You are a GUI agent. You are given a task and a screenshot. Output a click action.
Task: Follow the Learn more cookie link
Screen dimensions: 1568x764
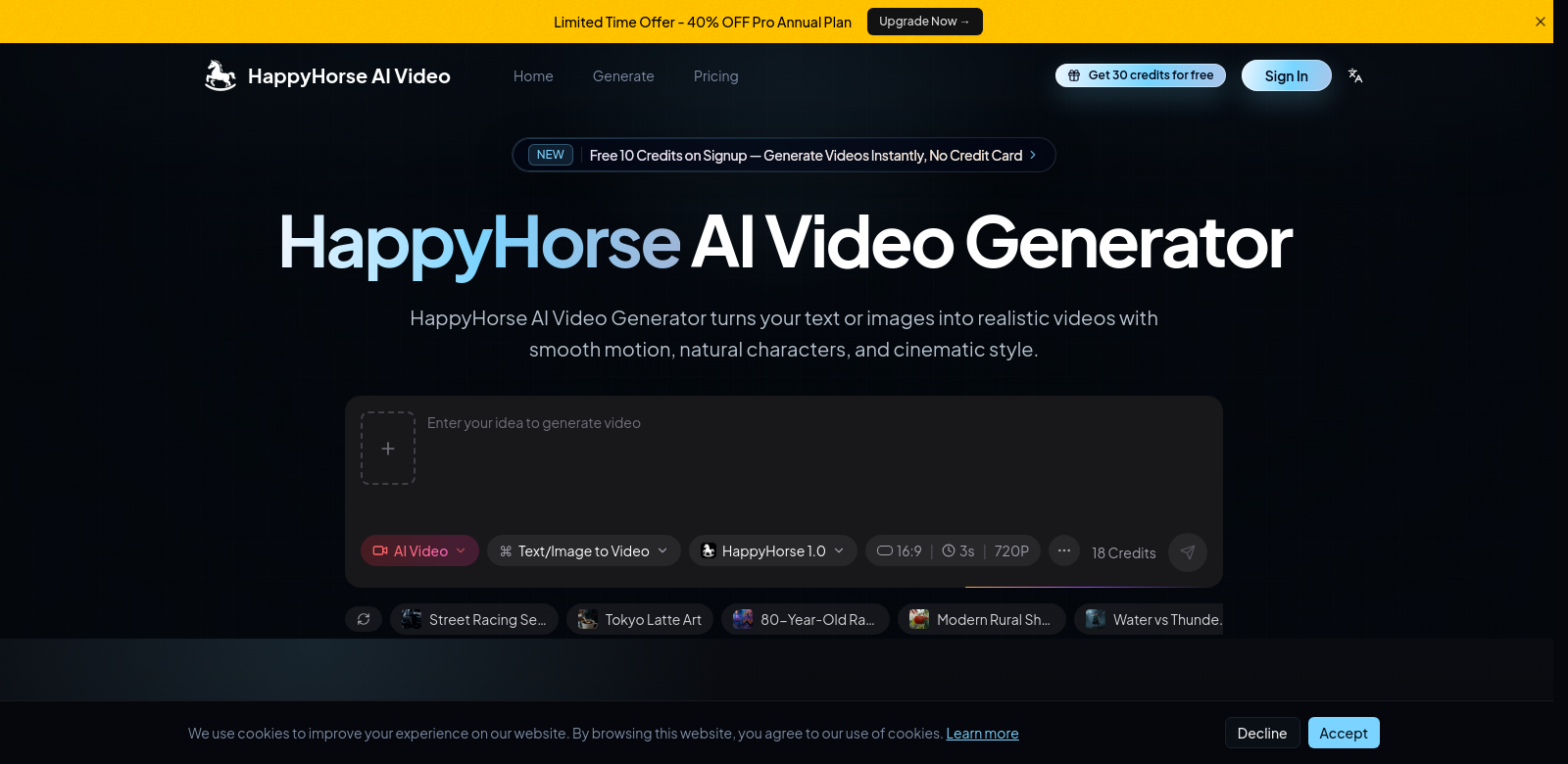coord(982,734)
